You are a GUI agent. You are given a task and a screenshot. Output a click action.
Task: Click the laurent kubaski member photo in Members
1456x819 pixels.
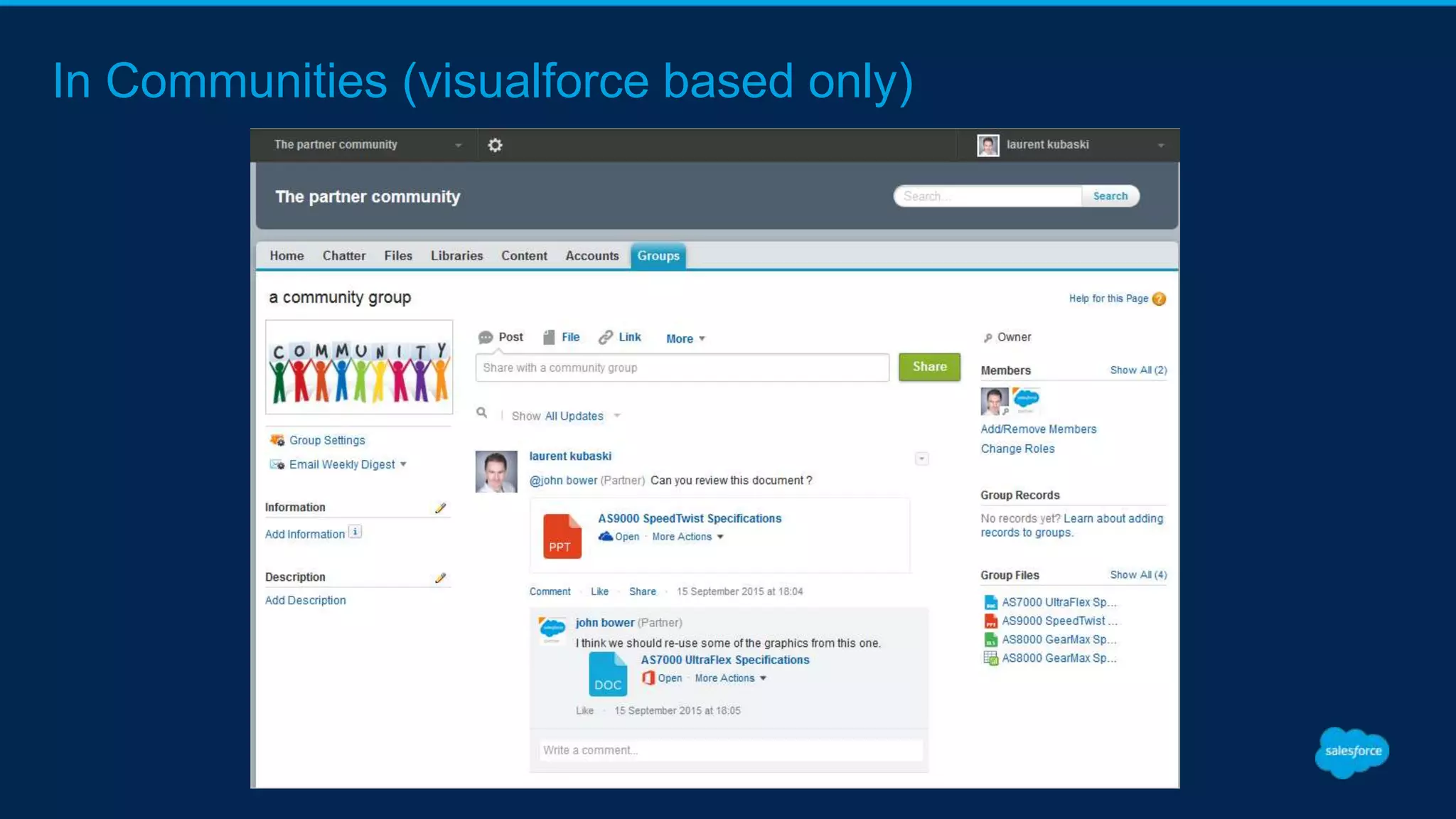[994, 401]
